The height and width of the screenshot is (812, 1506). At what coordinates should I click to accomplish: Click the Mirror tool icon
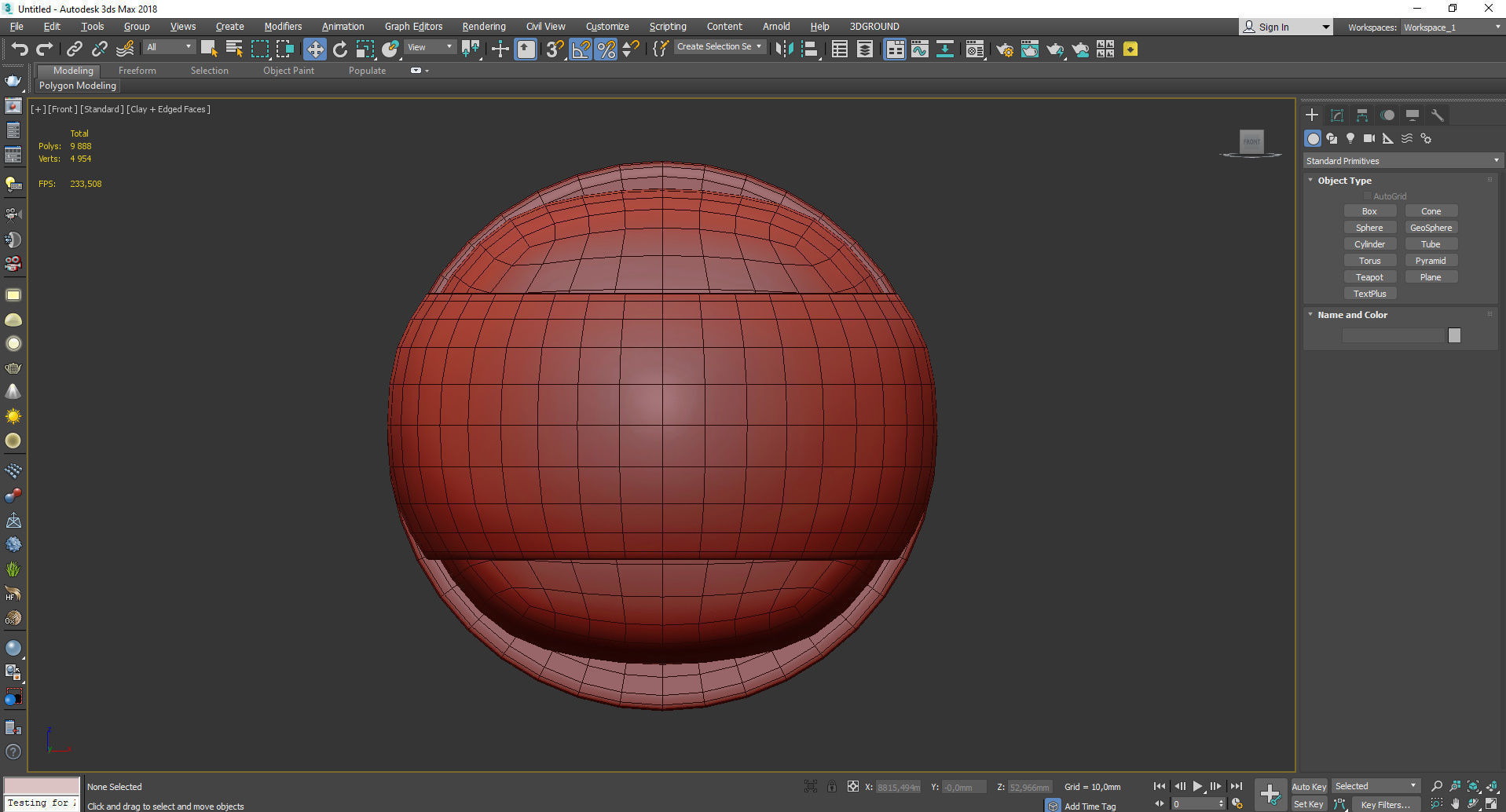tap(783, 49)
